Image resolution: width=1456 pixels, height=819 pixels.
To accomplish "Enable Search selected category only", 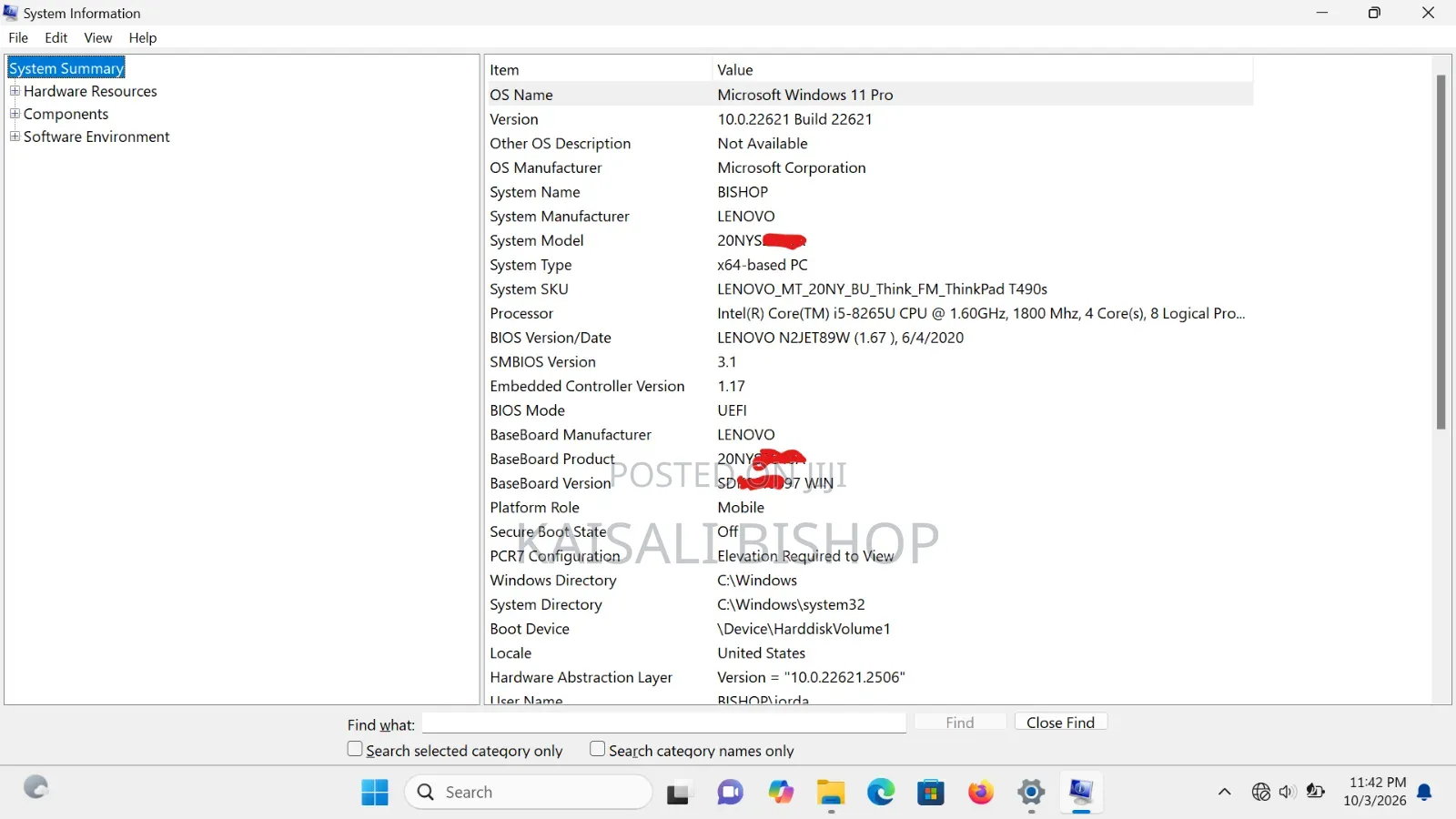I will [355, 749].
